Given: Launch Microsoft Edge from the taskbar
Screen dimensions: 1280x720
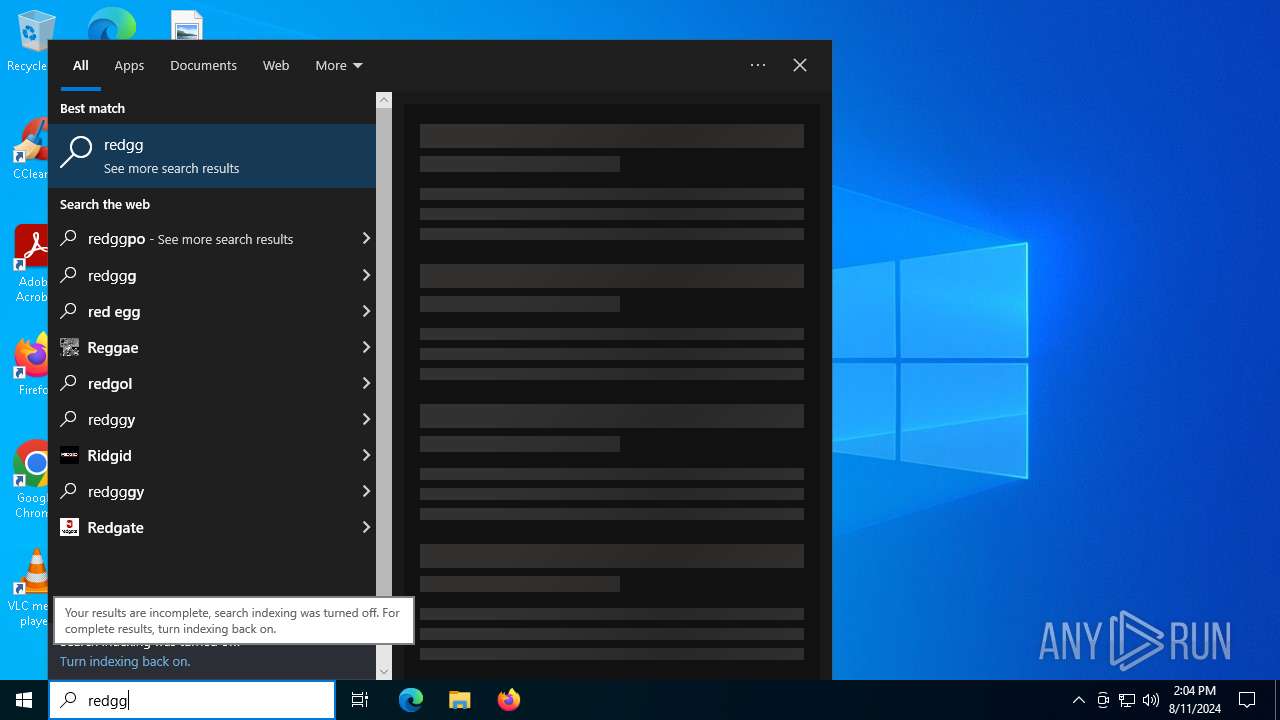Looking at the screenshot, I should 411,700.
